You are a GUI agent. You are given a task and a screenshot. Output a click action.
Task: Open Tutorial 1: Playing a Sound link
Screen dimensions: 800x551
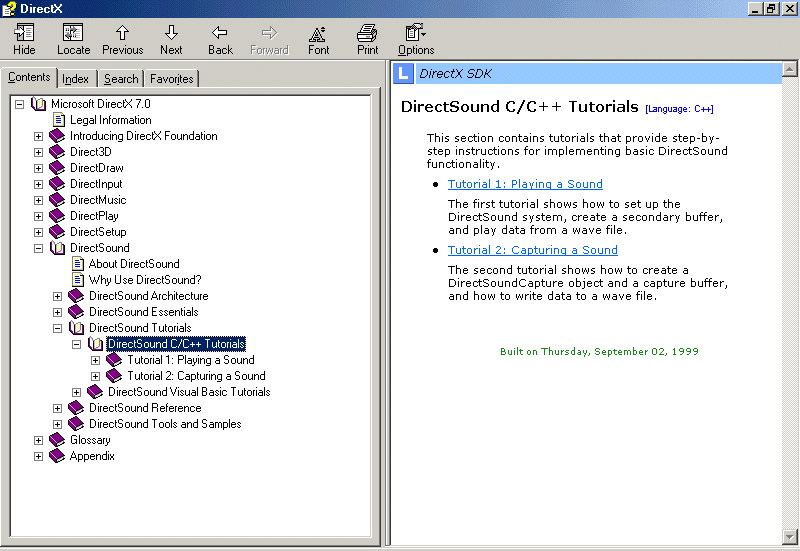tap(525, 184)
